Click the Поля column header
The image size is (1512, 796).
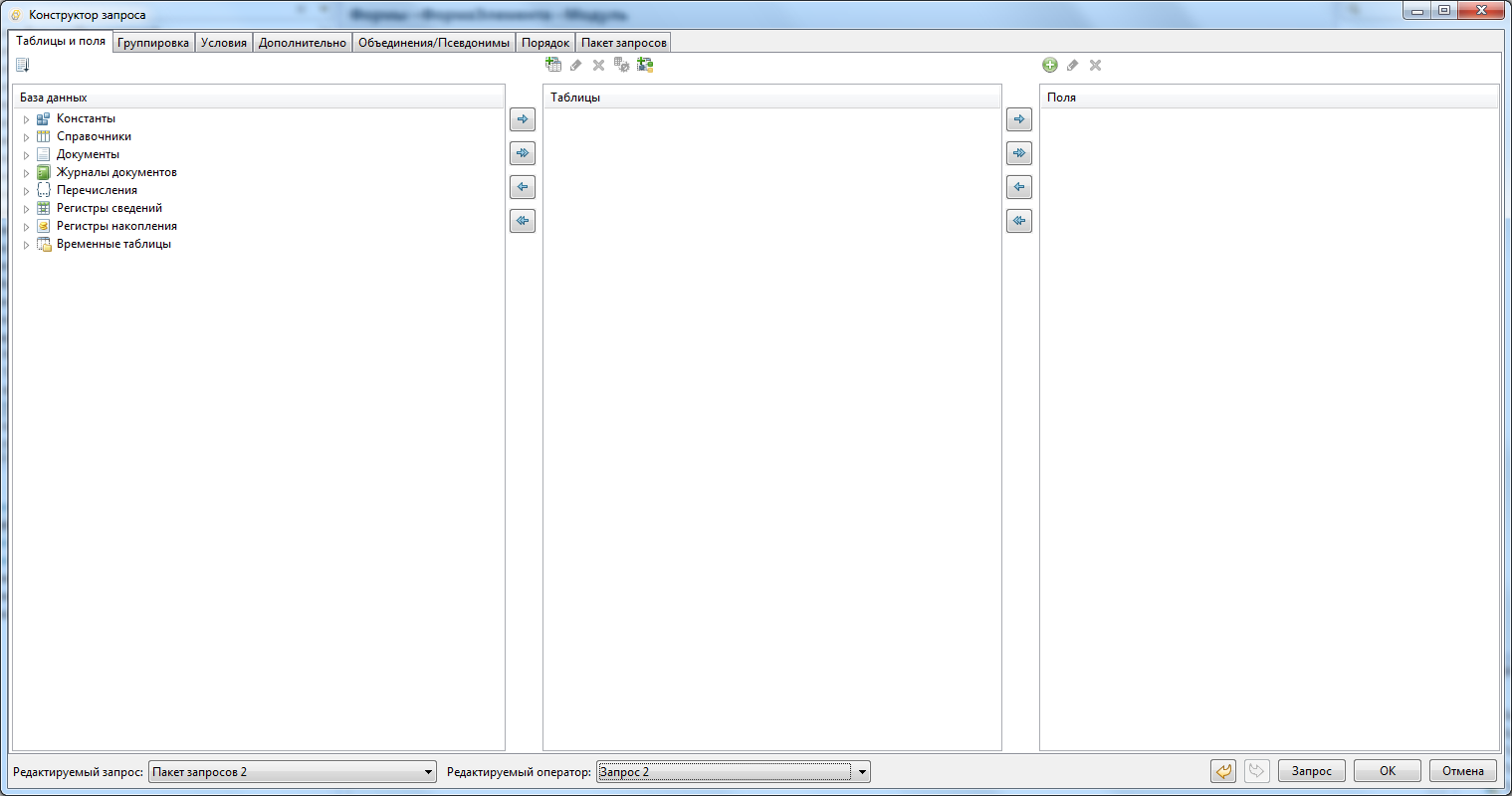coord(1269,98)
